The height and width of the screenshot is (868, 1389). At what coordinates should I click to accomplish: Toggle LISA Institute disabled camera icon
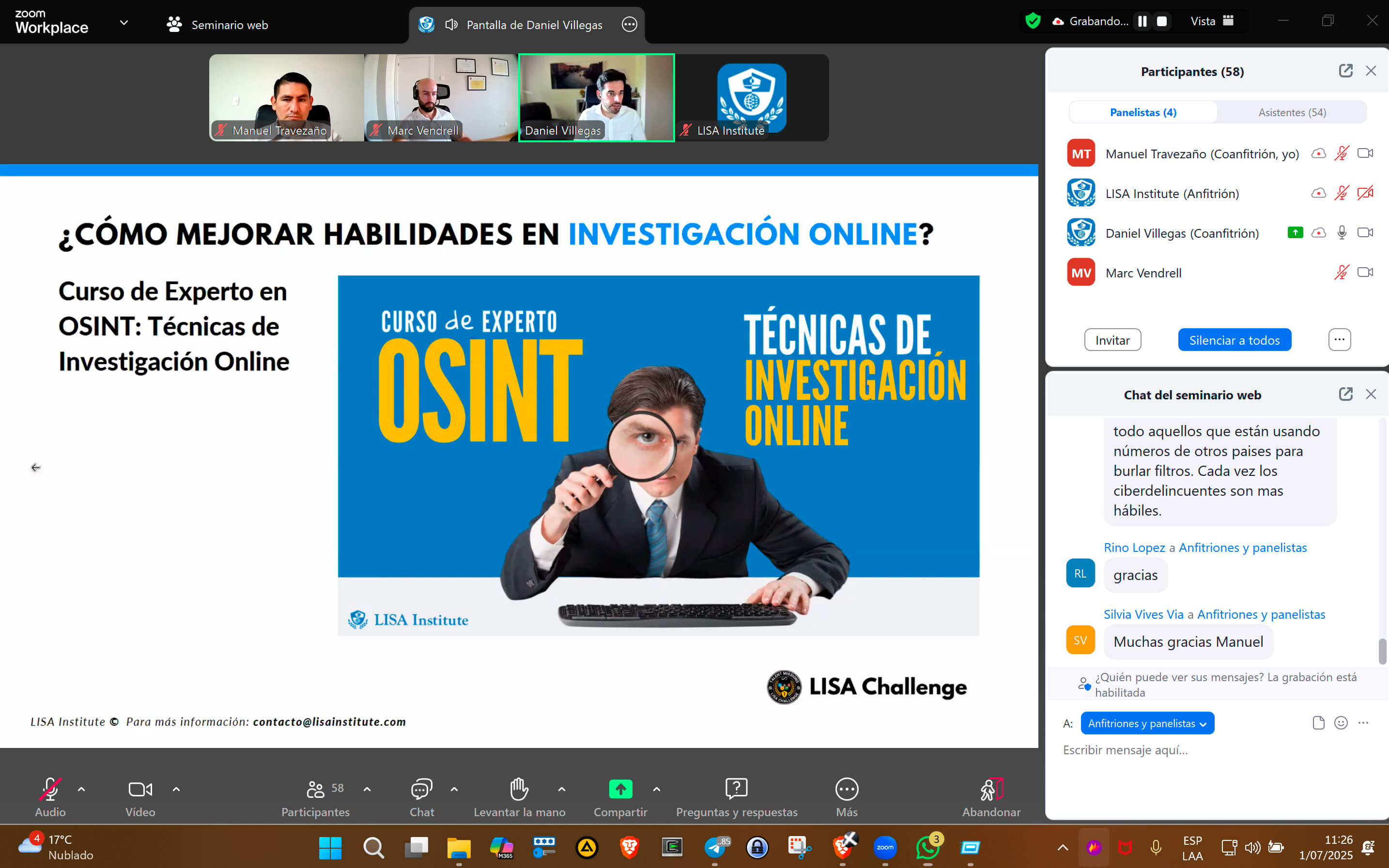coord(1365,193)
